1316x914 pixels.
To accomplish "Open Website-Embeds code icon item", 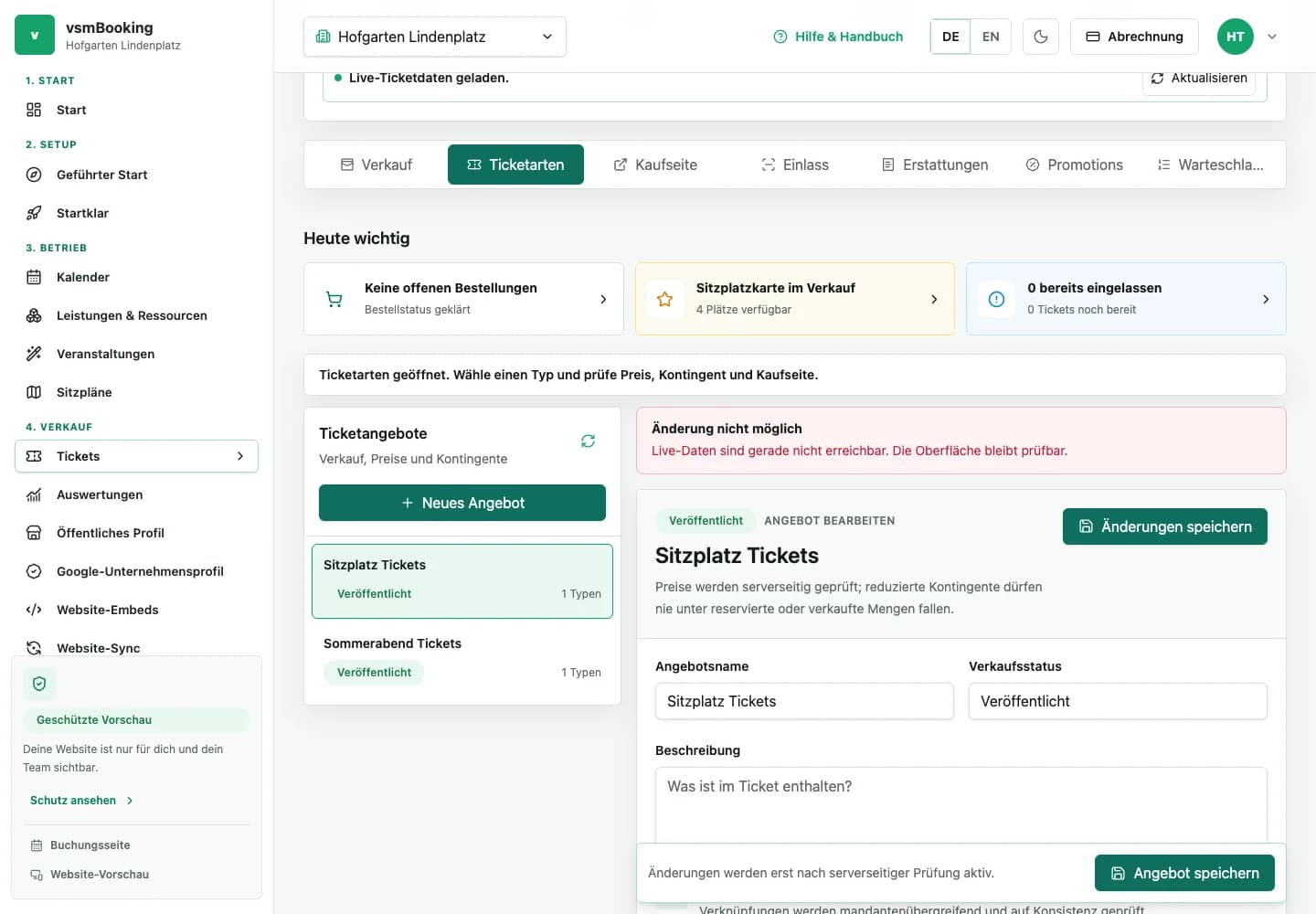I will point(136,610).
